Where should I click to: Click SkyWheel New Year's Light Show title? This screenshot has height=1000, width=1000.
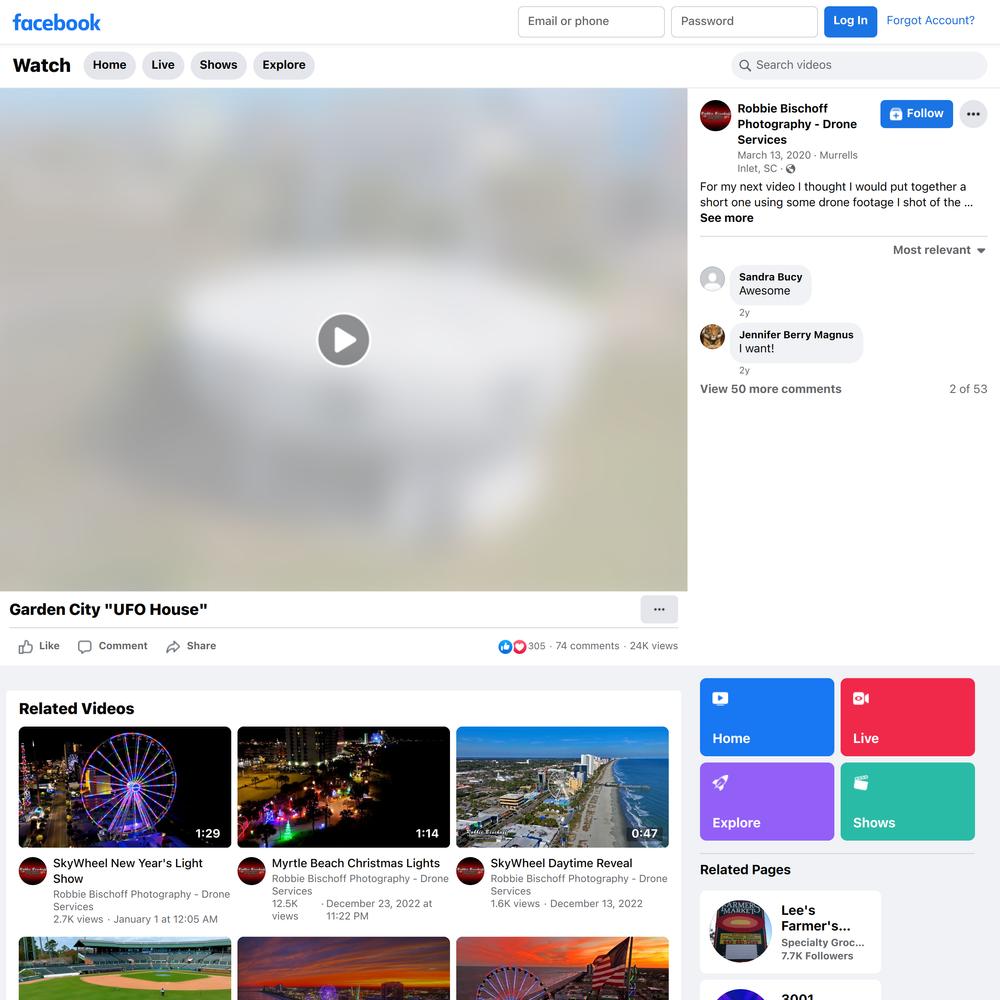point(128,871)
